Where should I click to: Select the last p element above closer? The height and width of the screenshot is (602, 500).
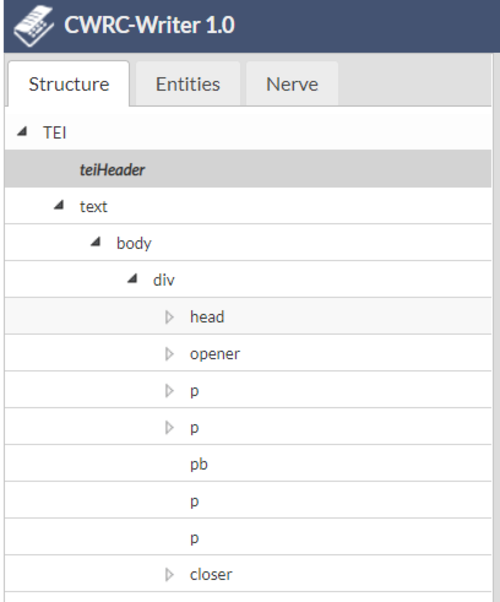click(x=195, y=538)
